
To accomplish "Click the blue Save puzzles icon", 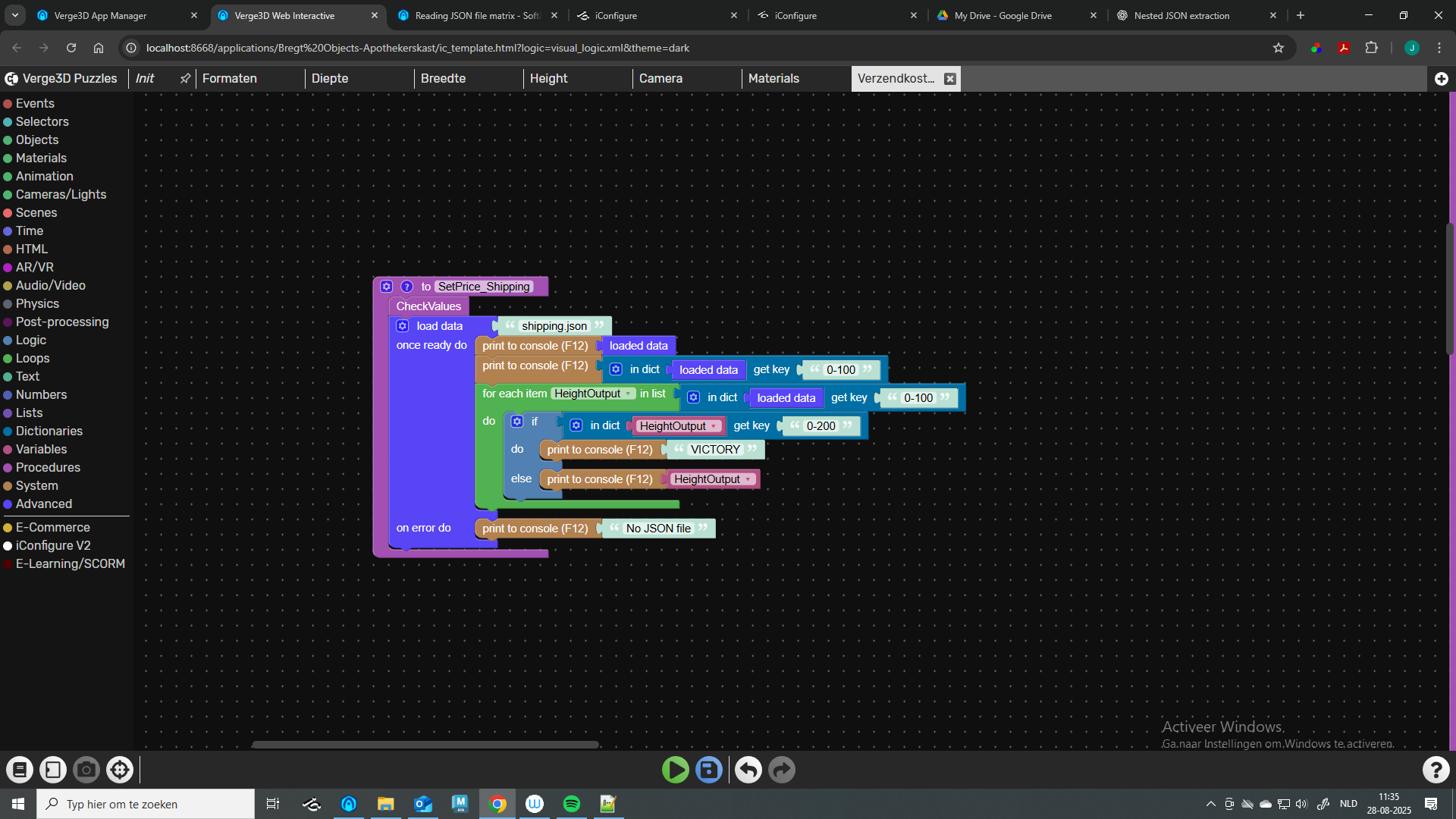I will (709, 770).
